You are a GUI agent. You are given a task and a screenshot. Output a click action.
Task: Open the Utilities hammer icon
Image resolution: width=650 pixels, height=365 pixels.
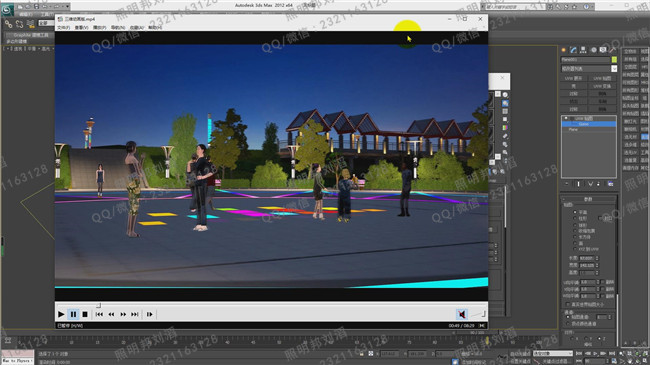612,50
